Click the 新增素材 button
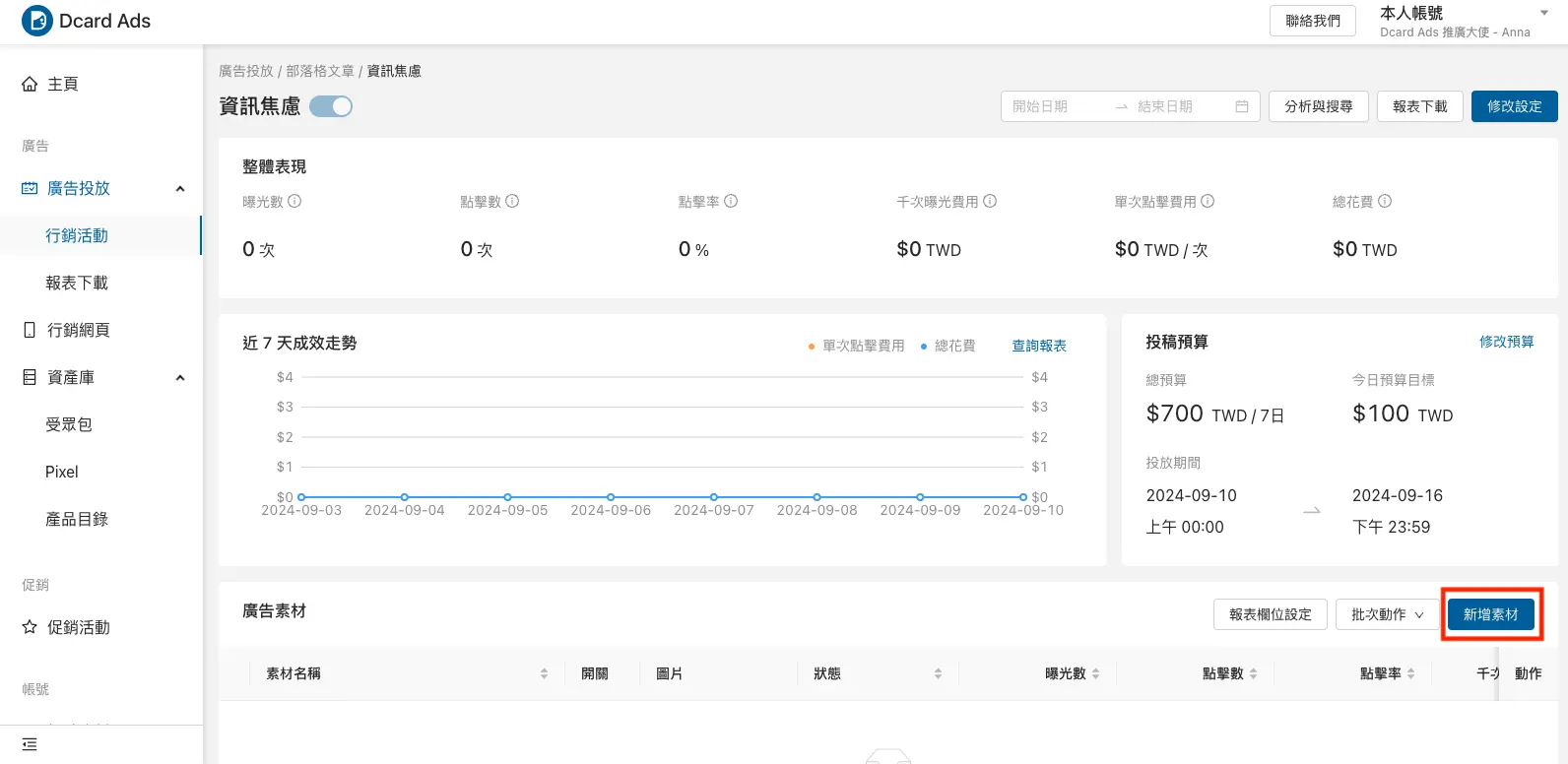The height and width of the screenshot is (764, 1568). [1491, 614]
